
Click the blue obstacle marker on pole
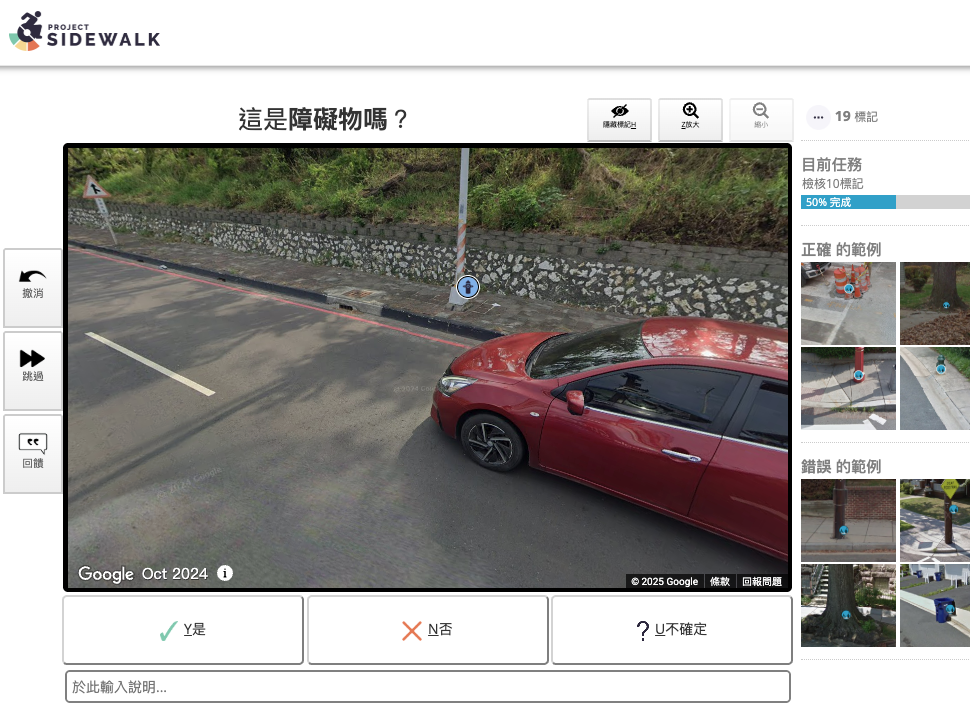click(x=467, y=288)
